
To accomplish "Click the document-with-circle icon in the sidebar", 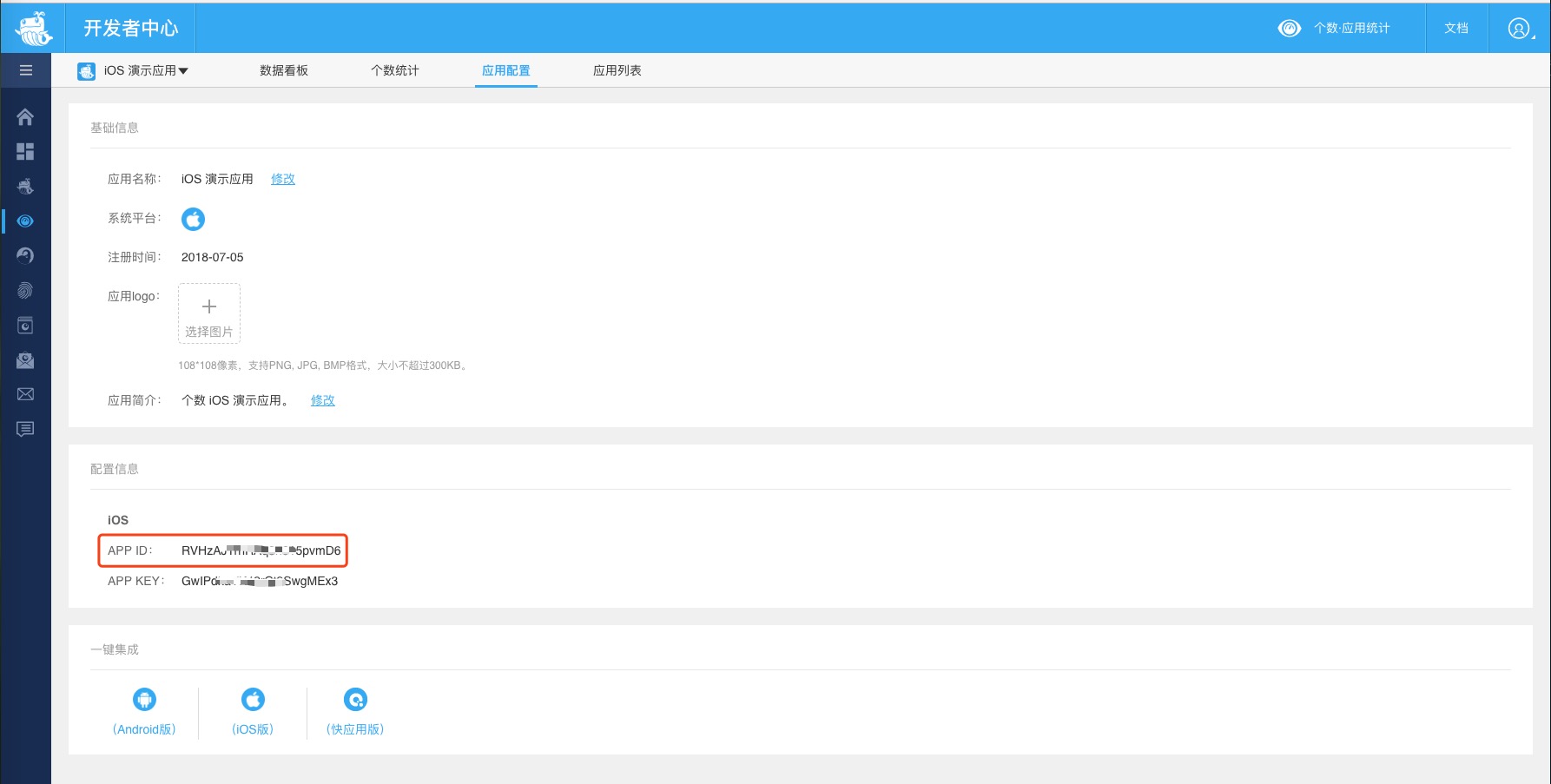I will click(25, 326).
